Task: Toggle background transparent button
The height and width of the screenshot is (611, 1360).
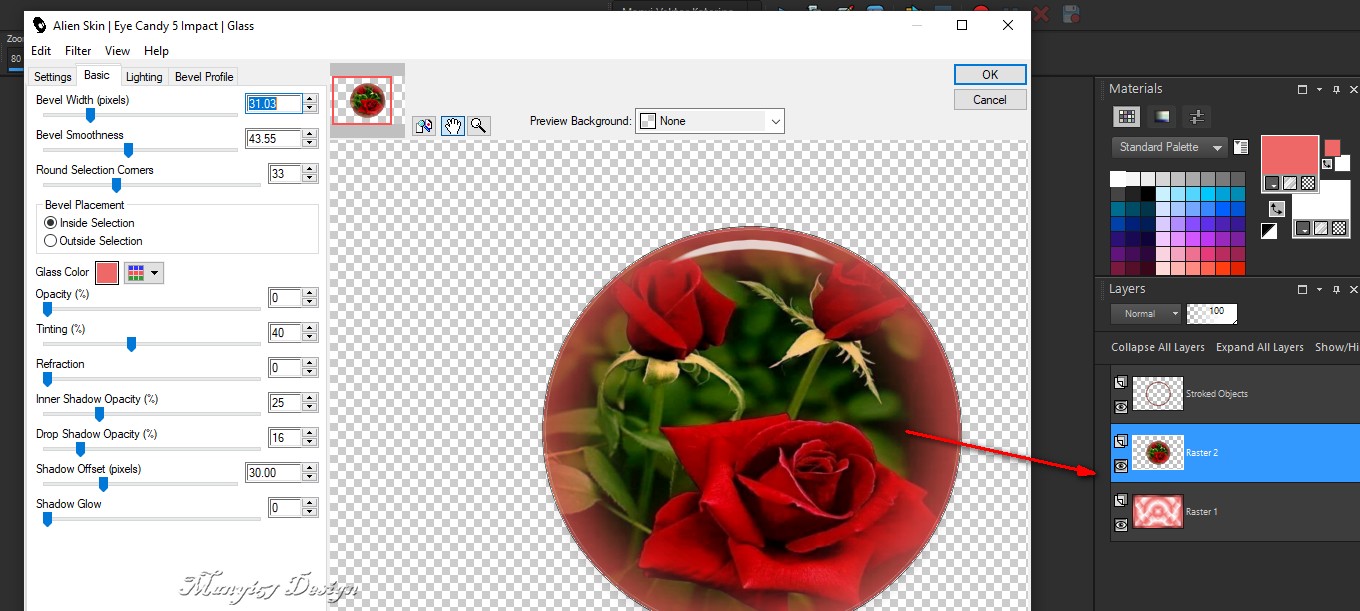Action: click(1340, 228)
